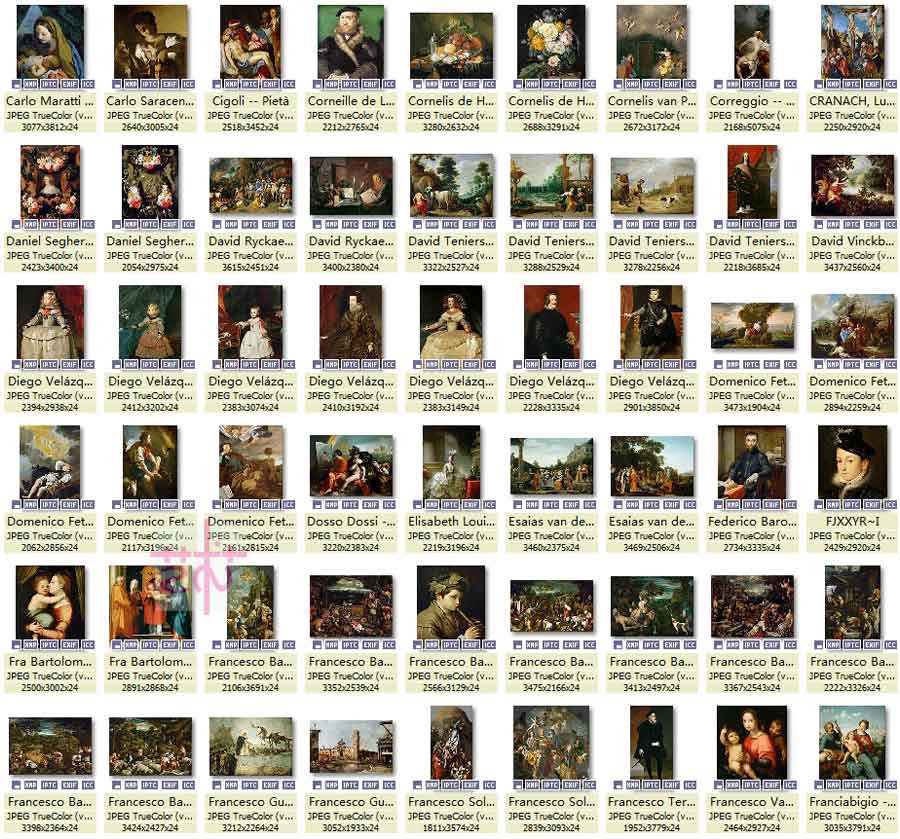This screenshot has height=839, width=900.
Task: Click the IPTC badge under Diego Velázquez 2394x2938 image
Action: click(49, 364)
